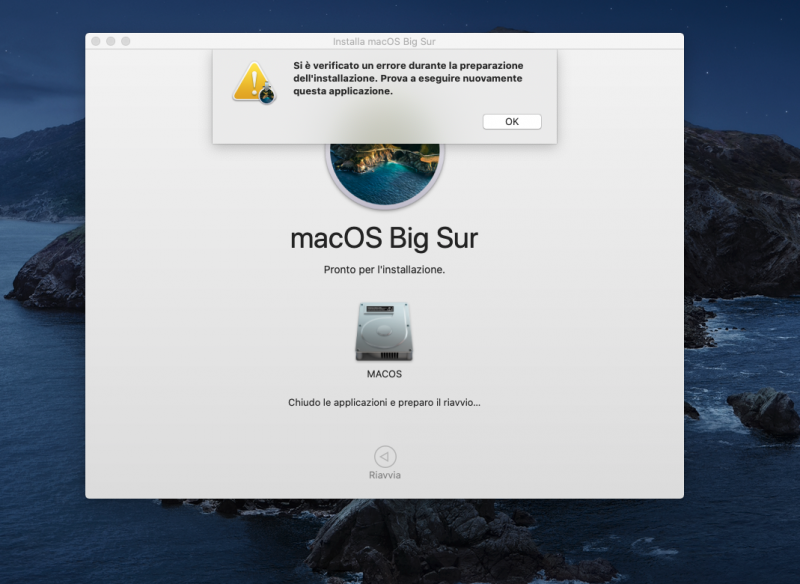This screenshot has width=800, height=584.
Task: Click the error message text in the dialog
Action: click(408, 78)
